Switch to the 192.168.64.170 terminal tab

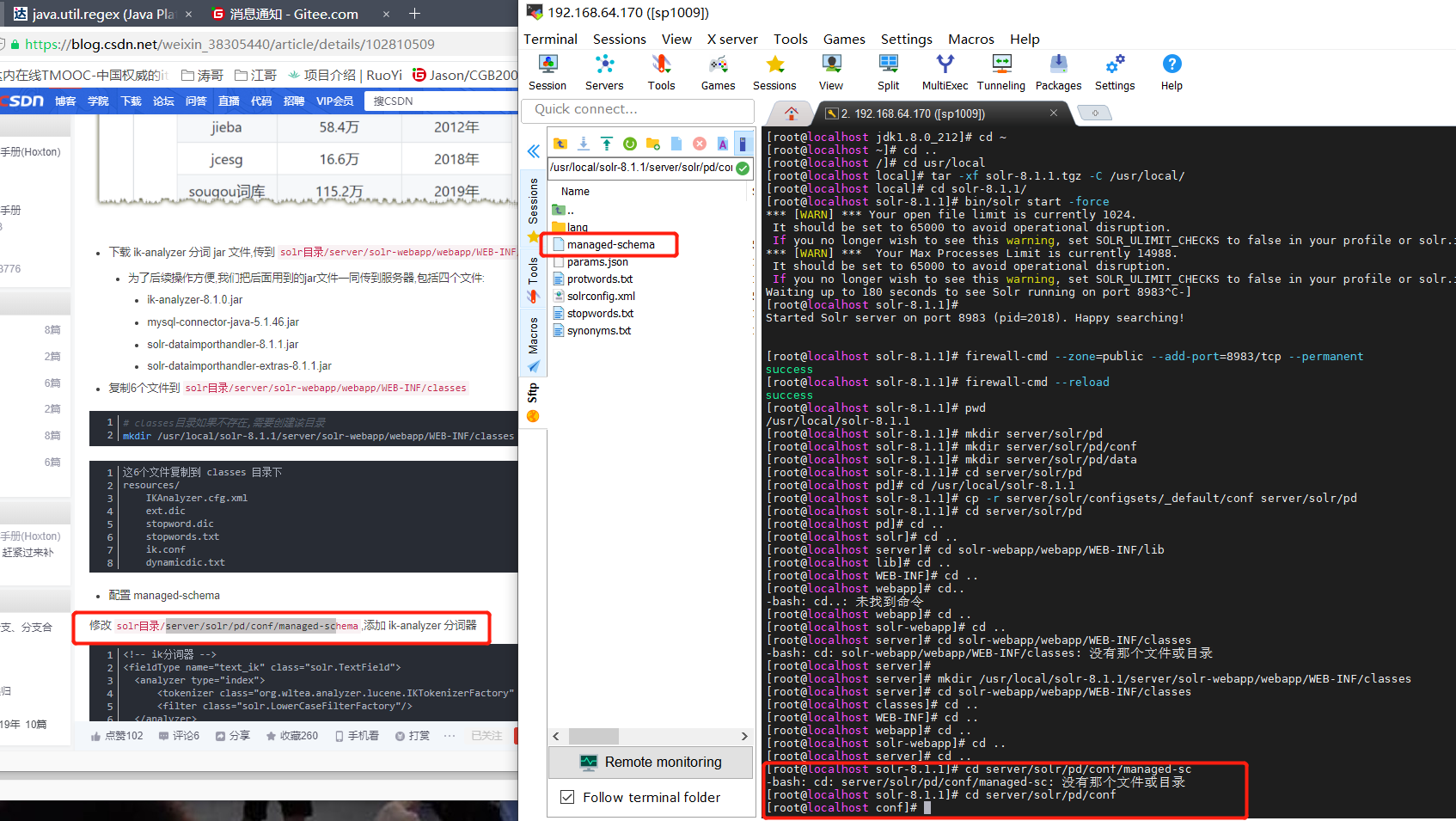tap(913, 113)
